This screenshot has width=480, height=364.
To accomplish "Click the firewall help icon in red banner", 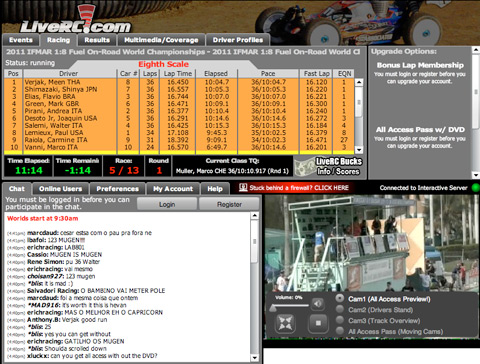I will [x=243, y=188].
